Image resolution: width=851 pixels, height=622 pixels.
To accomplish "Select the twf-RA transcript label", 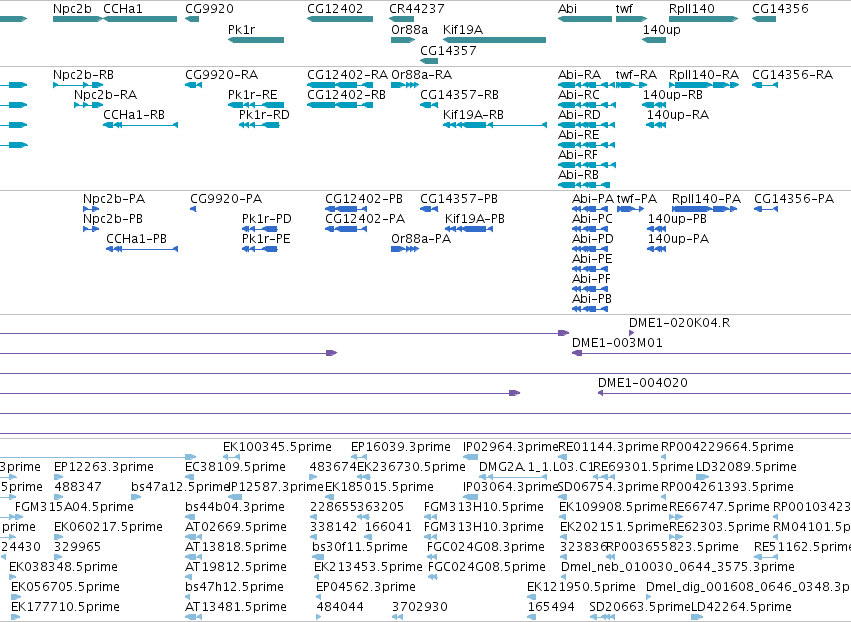I will [637, 74].
